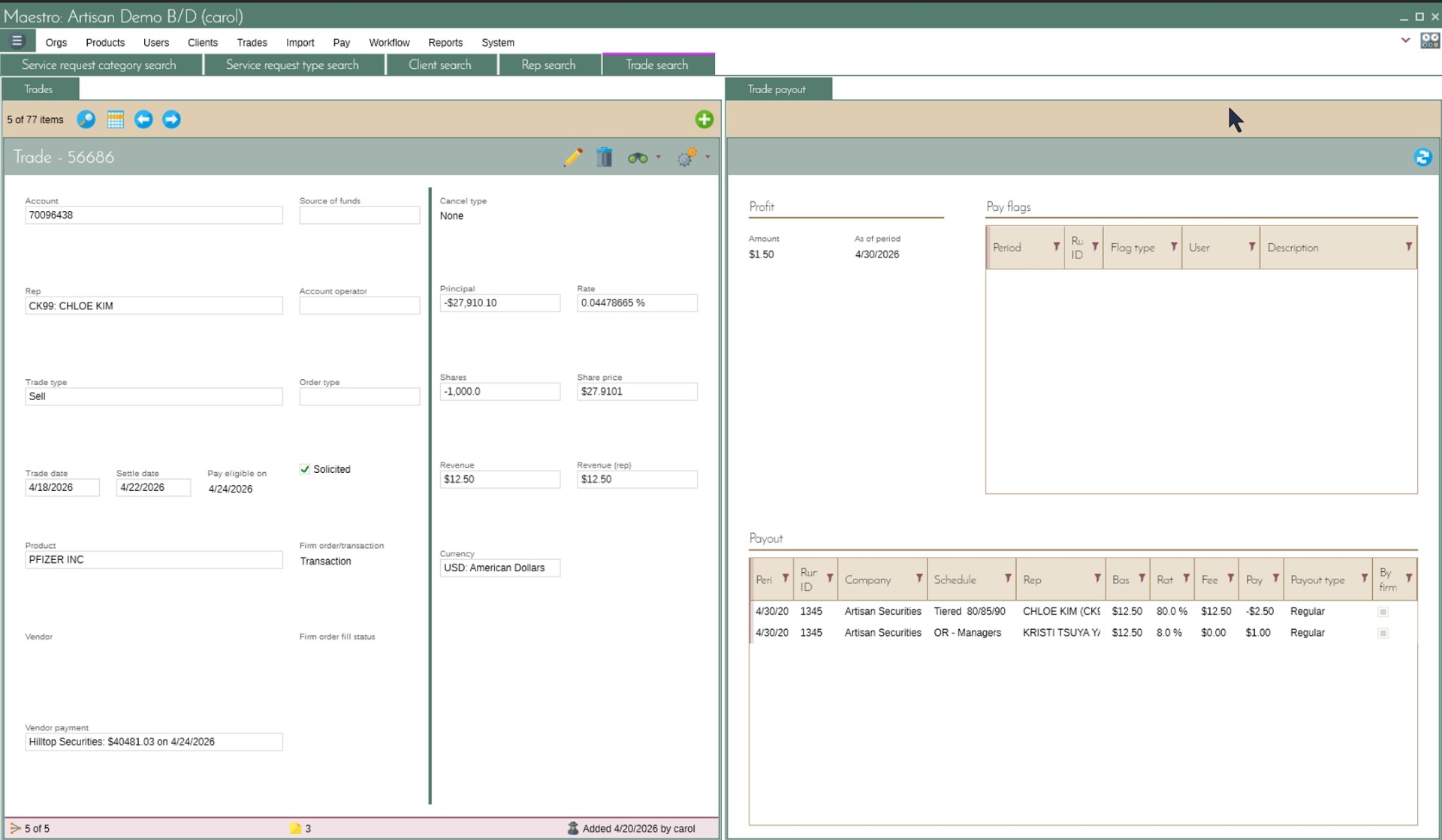
Task: Click the Account field 70096438
Action: coord(154,215)
